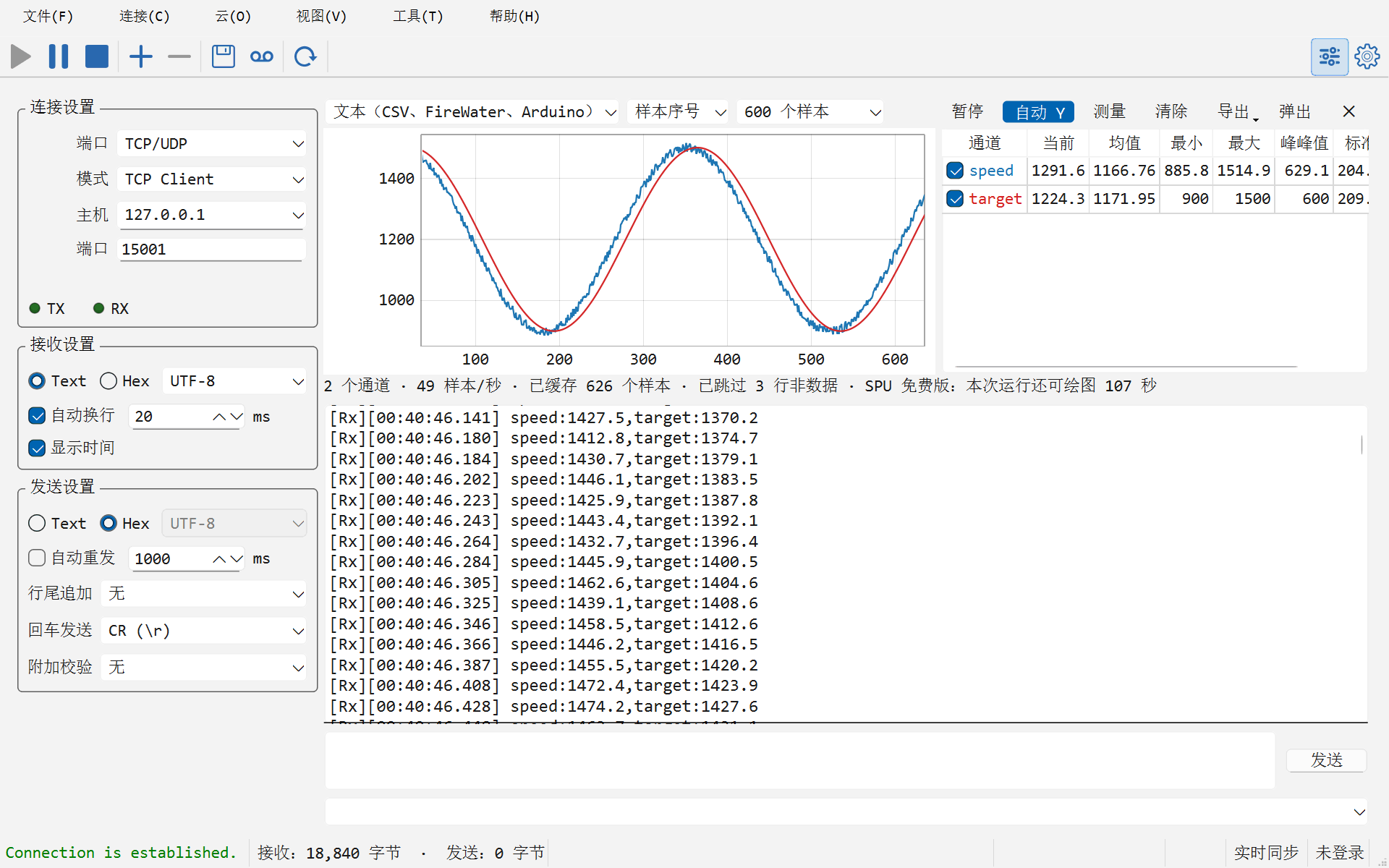Click the Stop toolbar icon
Viewport: 1389px width, 868px height.
(96, 56)
